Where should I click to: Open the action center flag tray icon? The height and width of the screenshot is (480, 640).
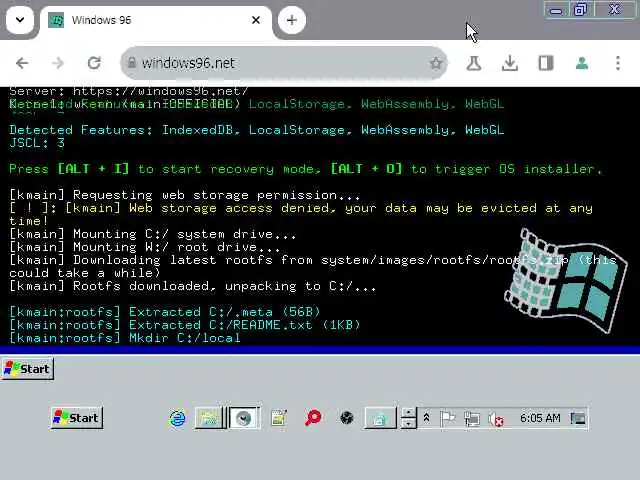[x=448, y=418]
